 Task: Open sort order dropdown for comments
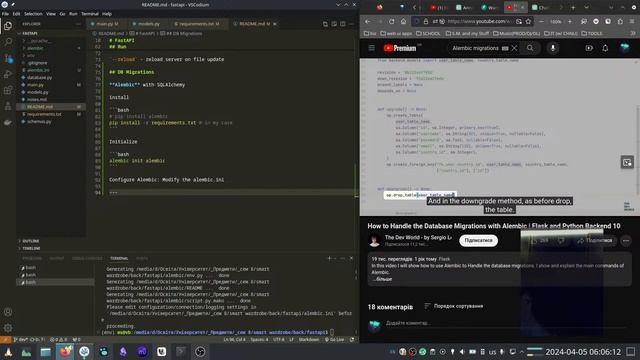pyautogui.click(x=453, y=306)
